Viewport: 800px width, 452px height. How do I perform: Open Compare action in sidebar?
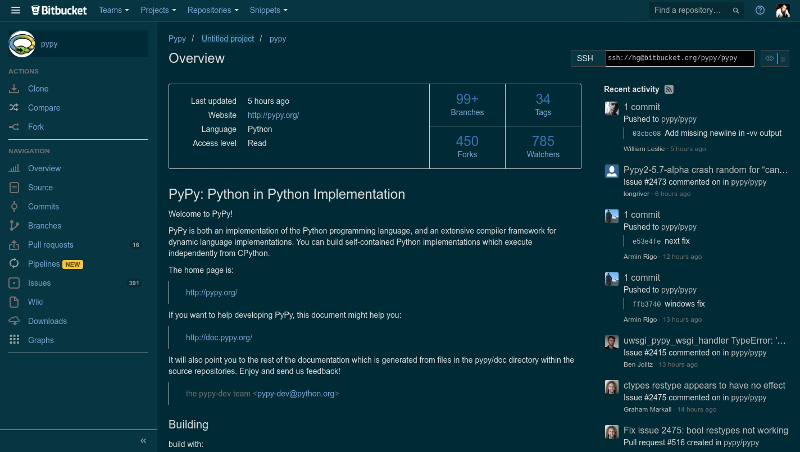tap(44, 108)
